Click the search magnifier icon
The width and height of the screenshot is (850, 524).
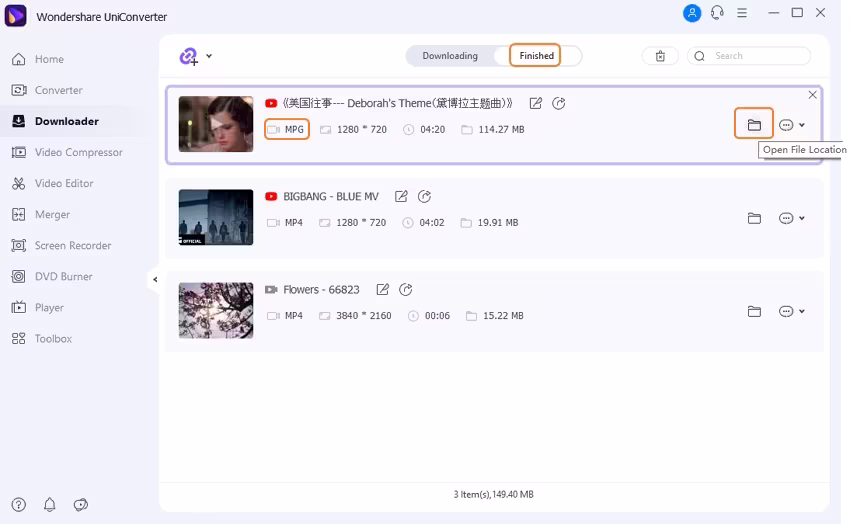(x=699, y=56)
